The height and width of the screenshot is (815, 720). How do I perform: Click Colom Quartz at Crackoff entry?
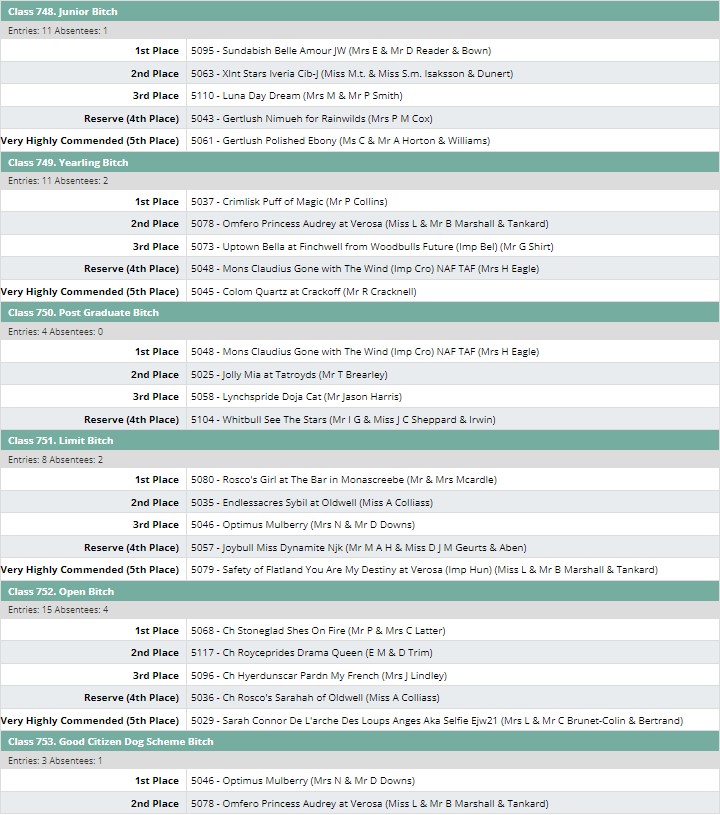pos(304,292)
